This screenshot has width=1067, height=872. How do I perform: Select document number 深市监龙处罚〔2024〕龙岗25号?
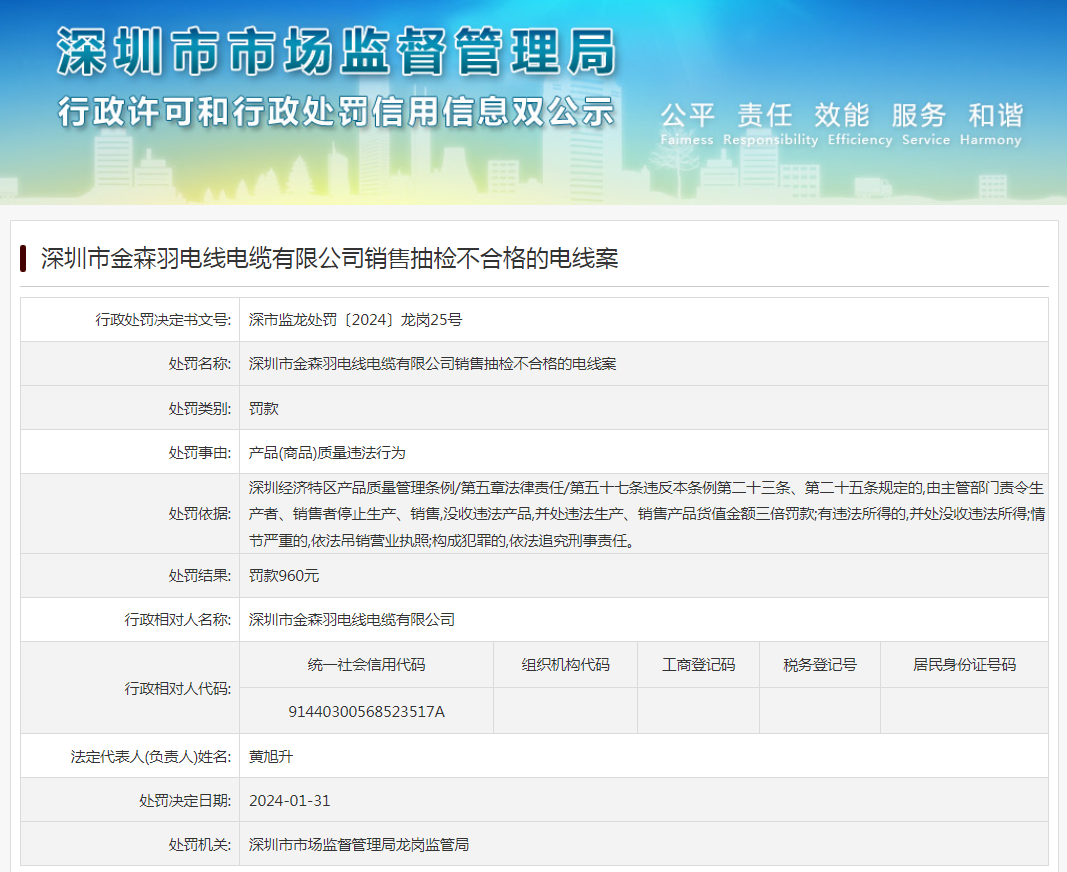tap(355, 319)
